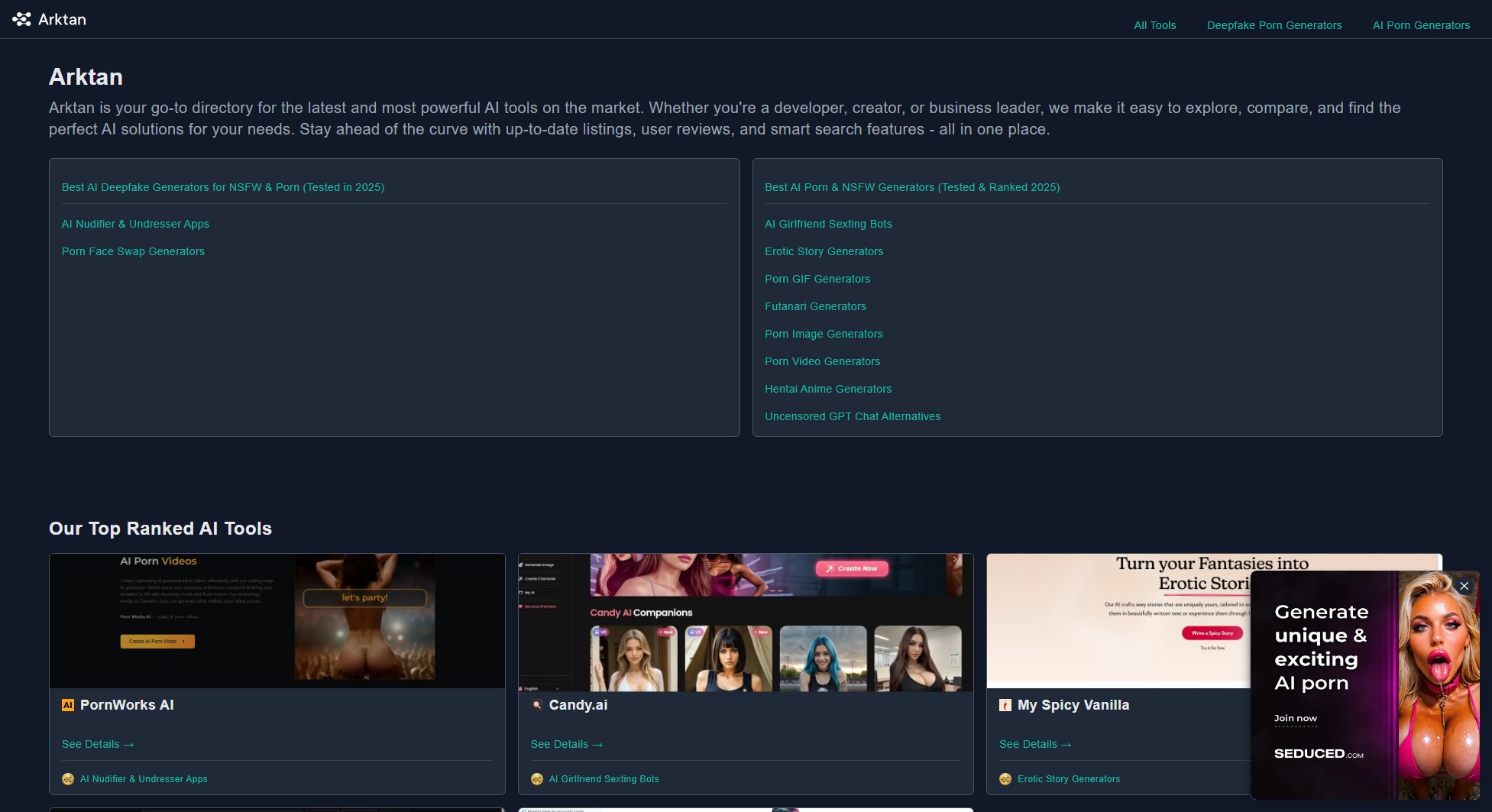Open Uncensored GPT Chat Alternatives link
The height and width of the screenshot is (812, 1492).
(853, 416)
